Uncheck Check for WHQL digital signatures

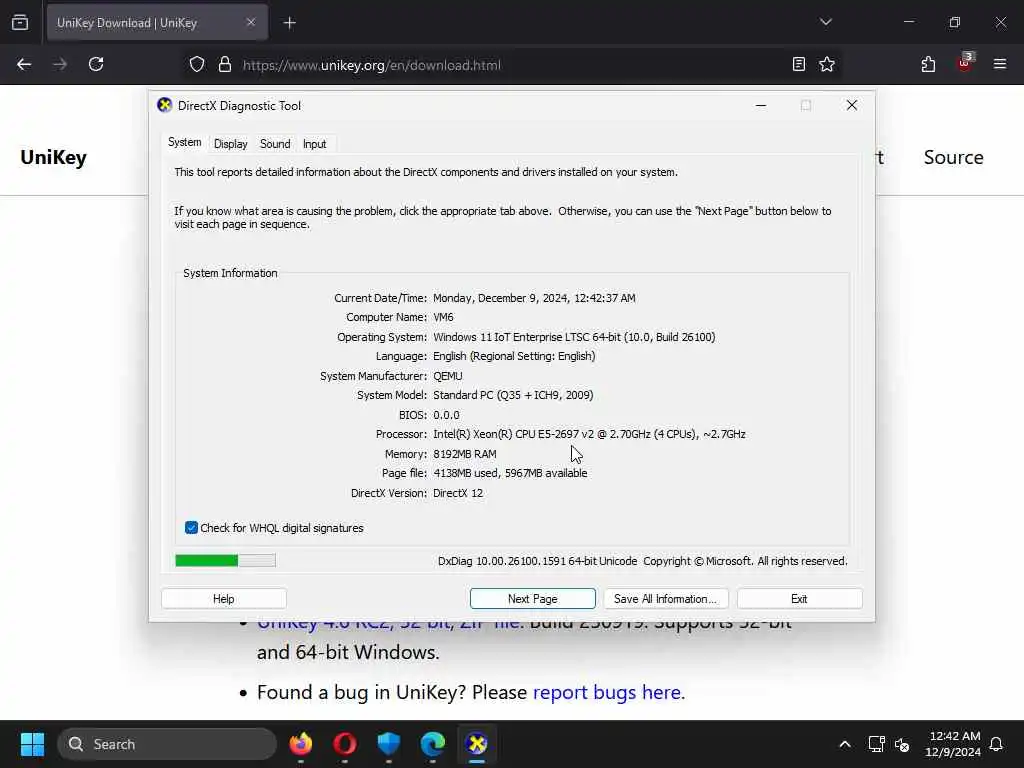(191, 528)
